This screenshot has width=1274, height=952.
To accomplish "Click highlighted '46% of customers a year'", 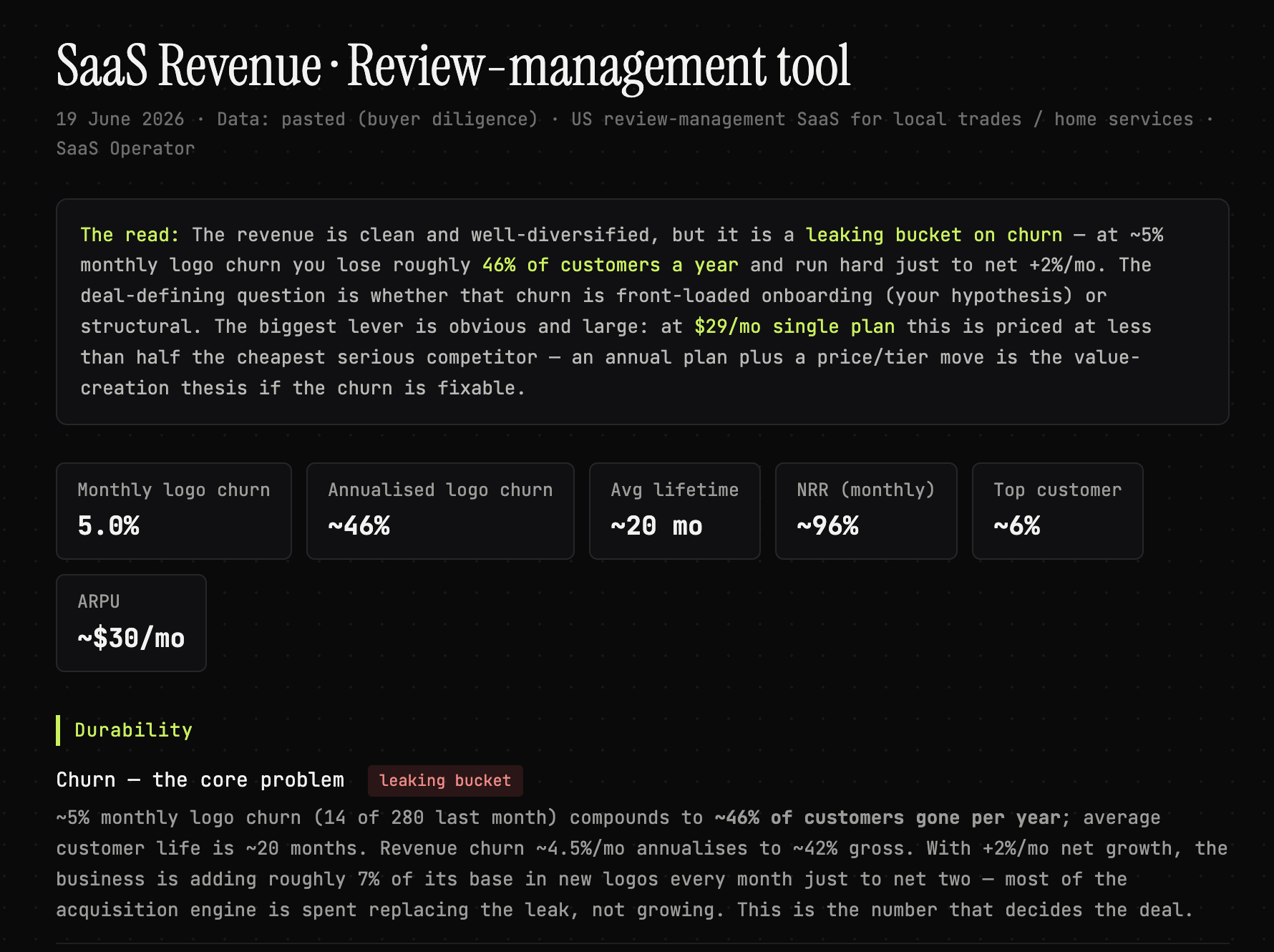I will (610, 265).
